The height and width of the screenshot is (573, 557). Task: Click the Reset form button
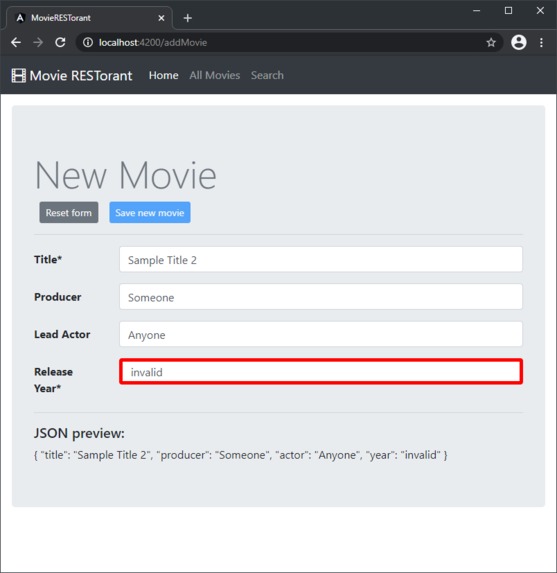pos(69,213)
